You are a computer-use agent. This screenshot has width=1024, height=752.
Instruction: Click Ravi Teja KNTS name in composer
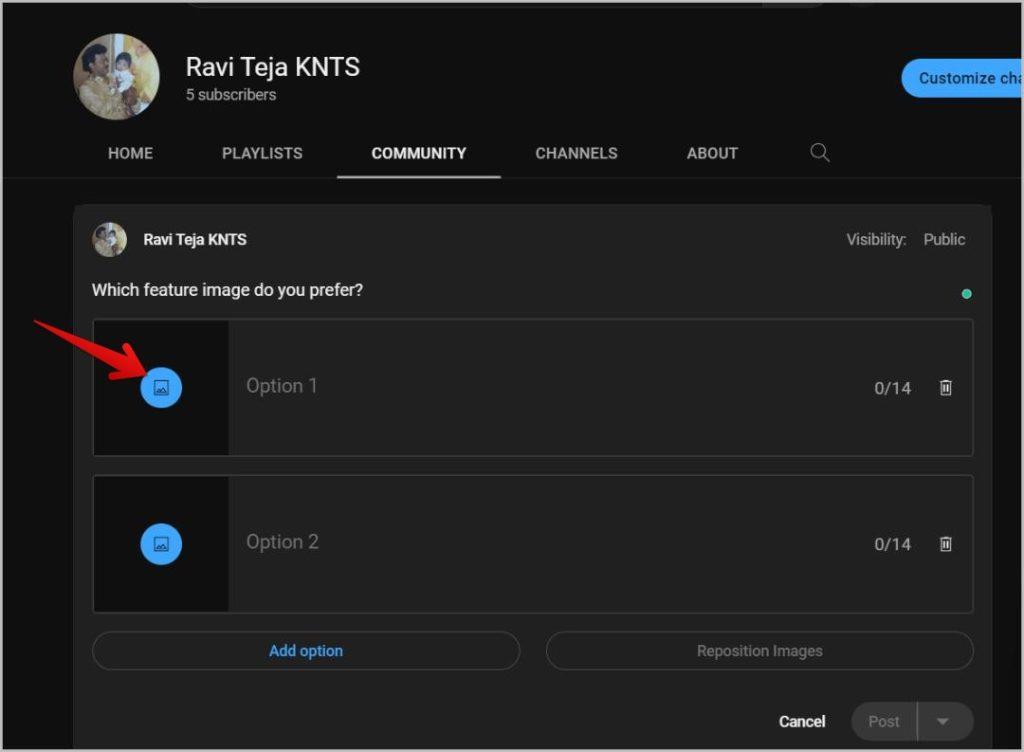pyautogui.click(x=195, y=240)
